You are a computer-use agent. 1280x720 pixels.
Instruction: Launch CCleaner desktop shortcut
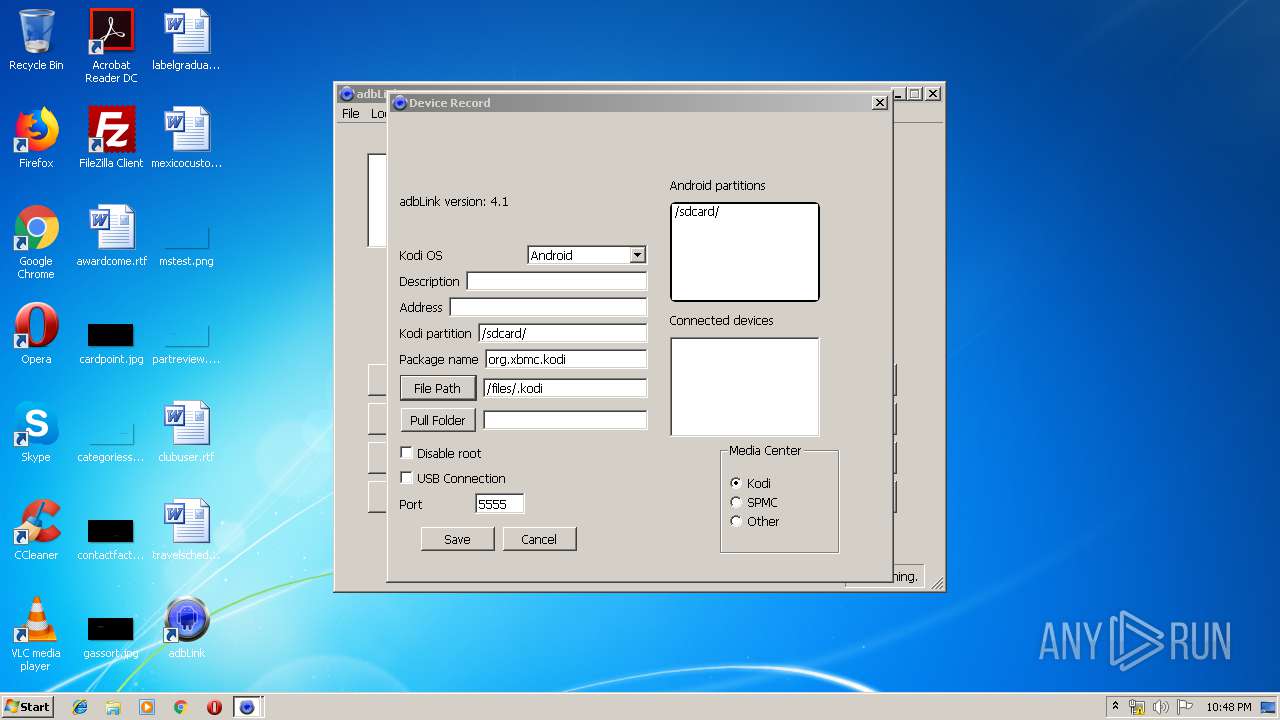[x=36, y=530]
